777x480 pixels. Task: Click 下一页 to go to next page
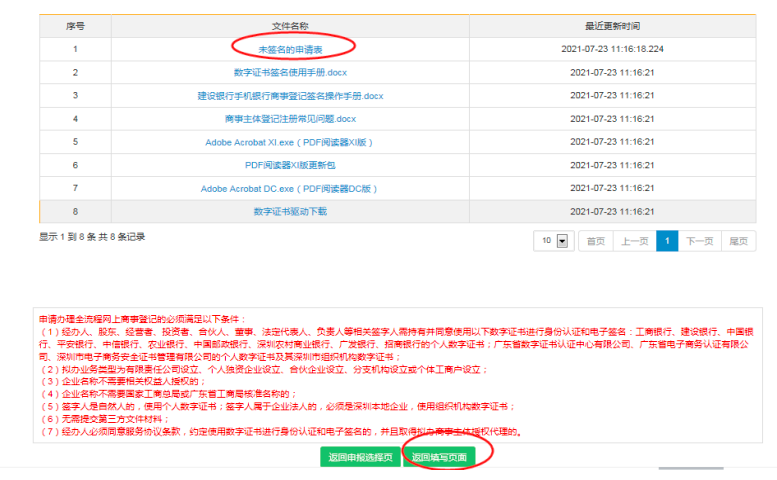coord(699,241)
